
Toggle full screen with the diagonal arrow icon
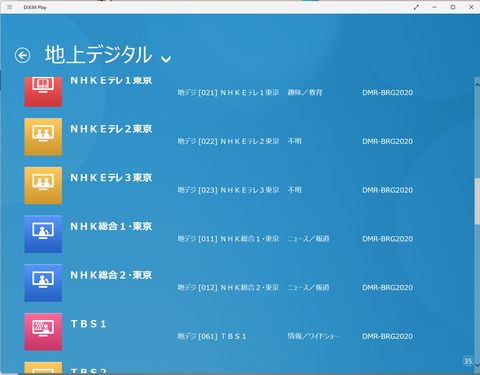(416, 7)
